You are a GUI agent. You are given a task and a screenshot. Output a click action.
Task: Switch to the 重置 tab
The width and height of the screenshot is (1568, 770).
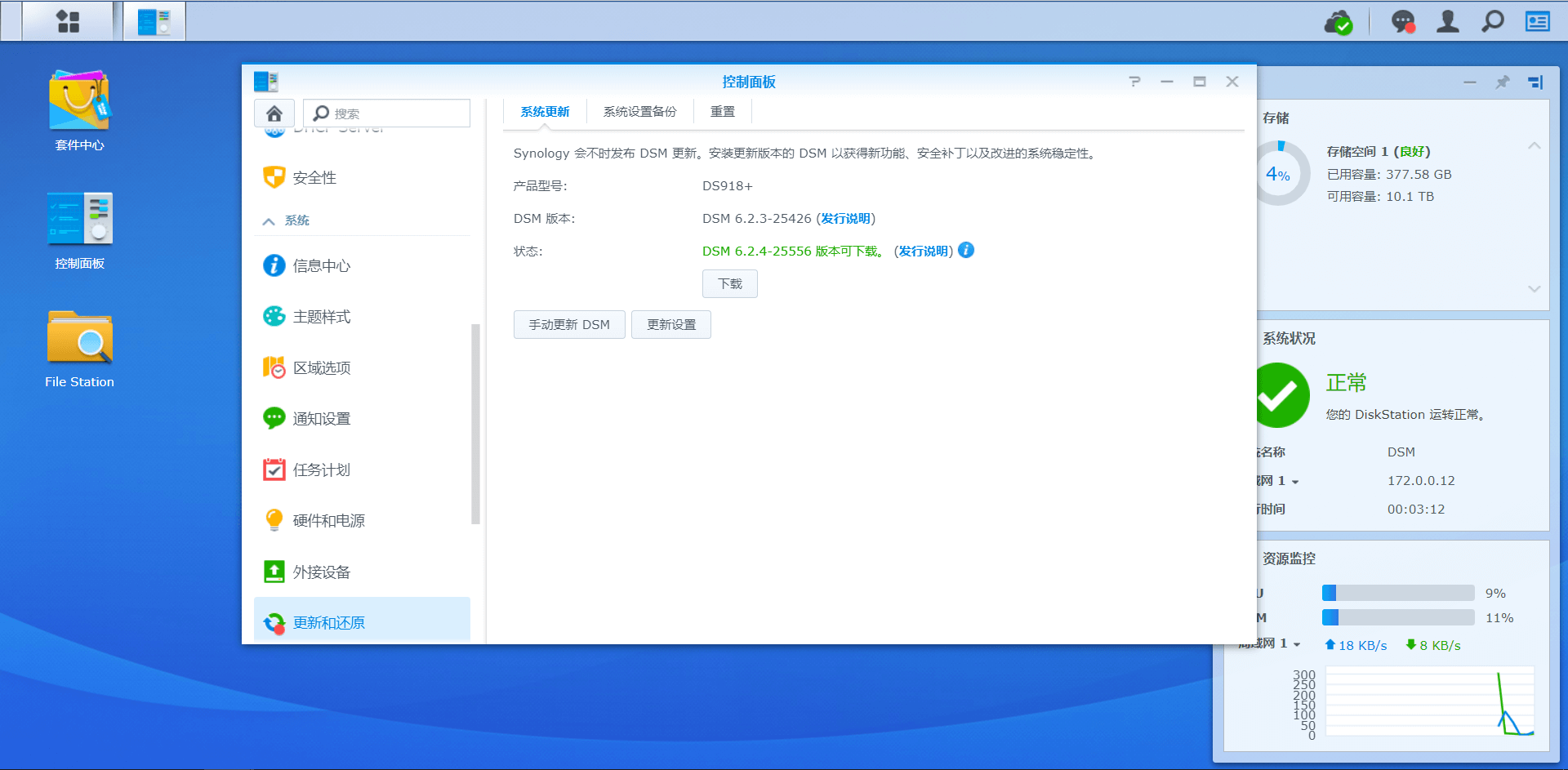pos(722,112)
